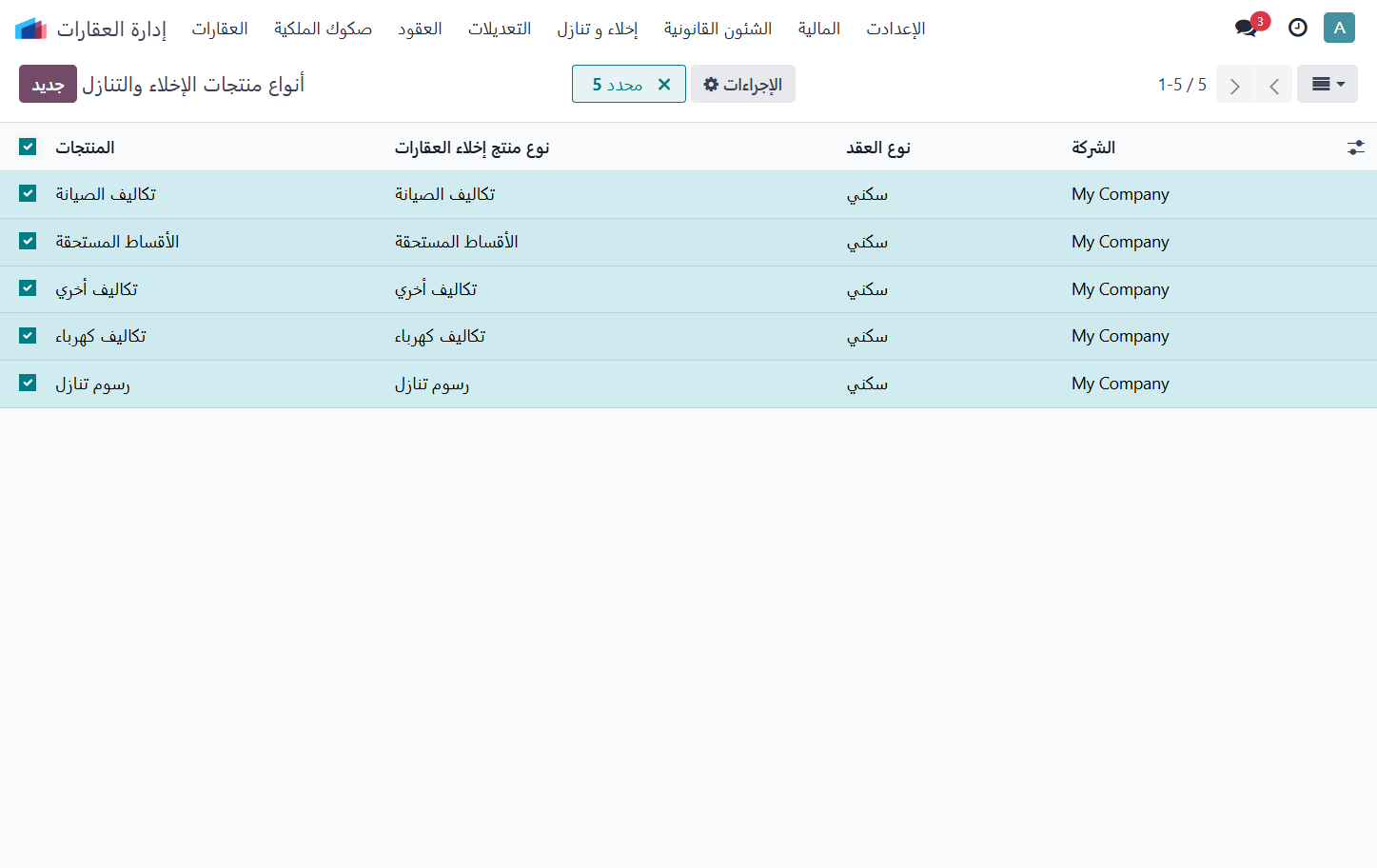Open the العقود menu
This screenshot has height=868, width=1377.
[x=420, y=29]
